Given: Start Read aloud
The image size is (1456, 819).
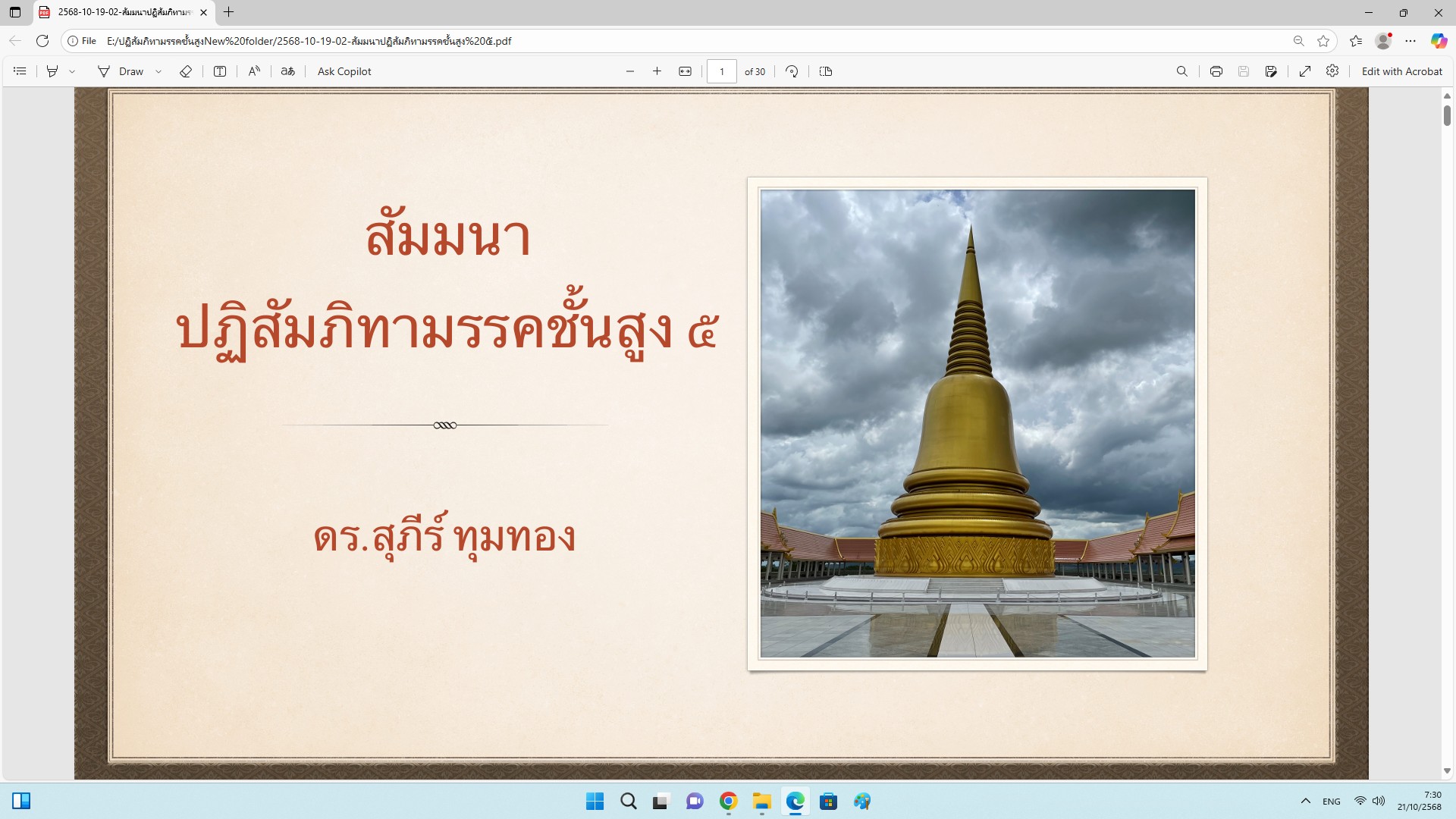Looking at the screenshot, I should (x=254, y=71).
